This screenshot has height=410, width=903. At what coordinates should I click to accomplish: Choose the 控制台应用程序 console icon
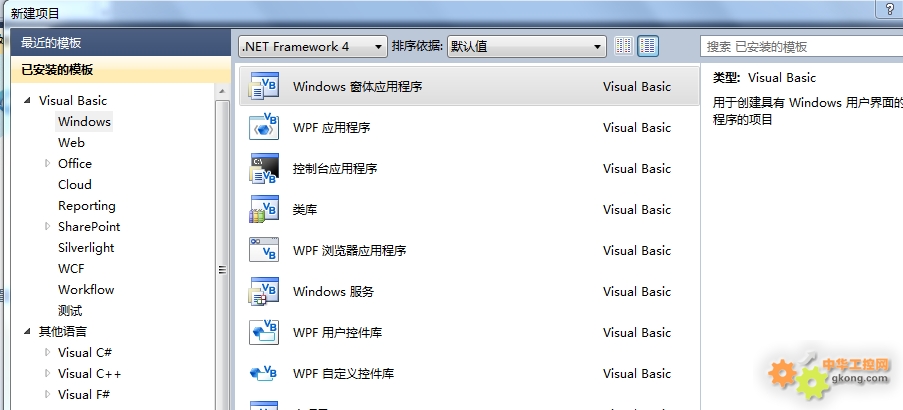pyautogui.click(x=264, y=169)
